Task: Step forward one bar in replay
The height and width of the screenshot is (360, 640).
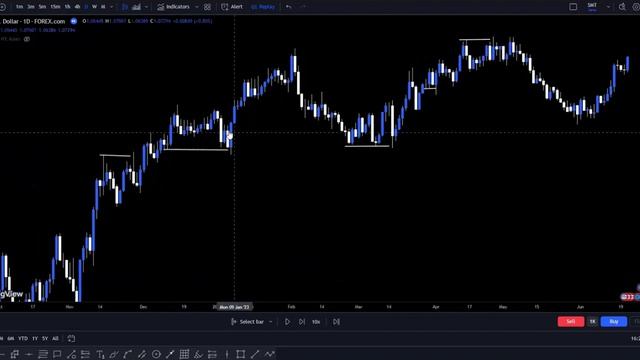Action: (x=302, y=322)
